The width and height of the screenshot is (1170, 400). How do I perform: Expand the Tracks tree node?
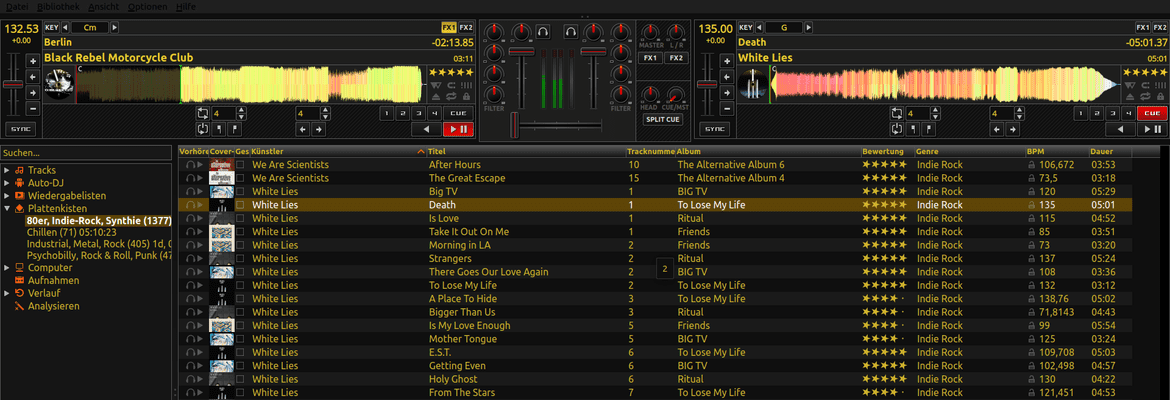7,170
